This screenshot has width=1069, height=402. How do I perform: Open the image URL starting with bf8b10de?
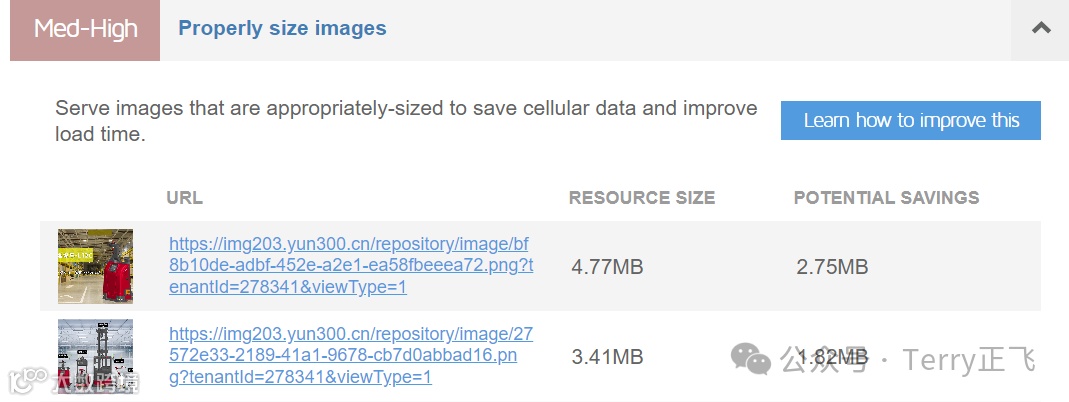351,265
